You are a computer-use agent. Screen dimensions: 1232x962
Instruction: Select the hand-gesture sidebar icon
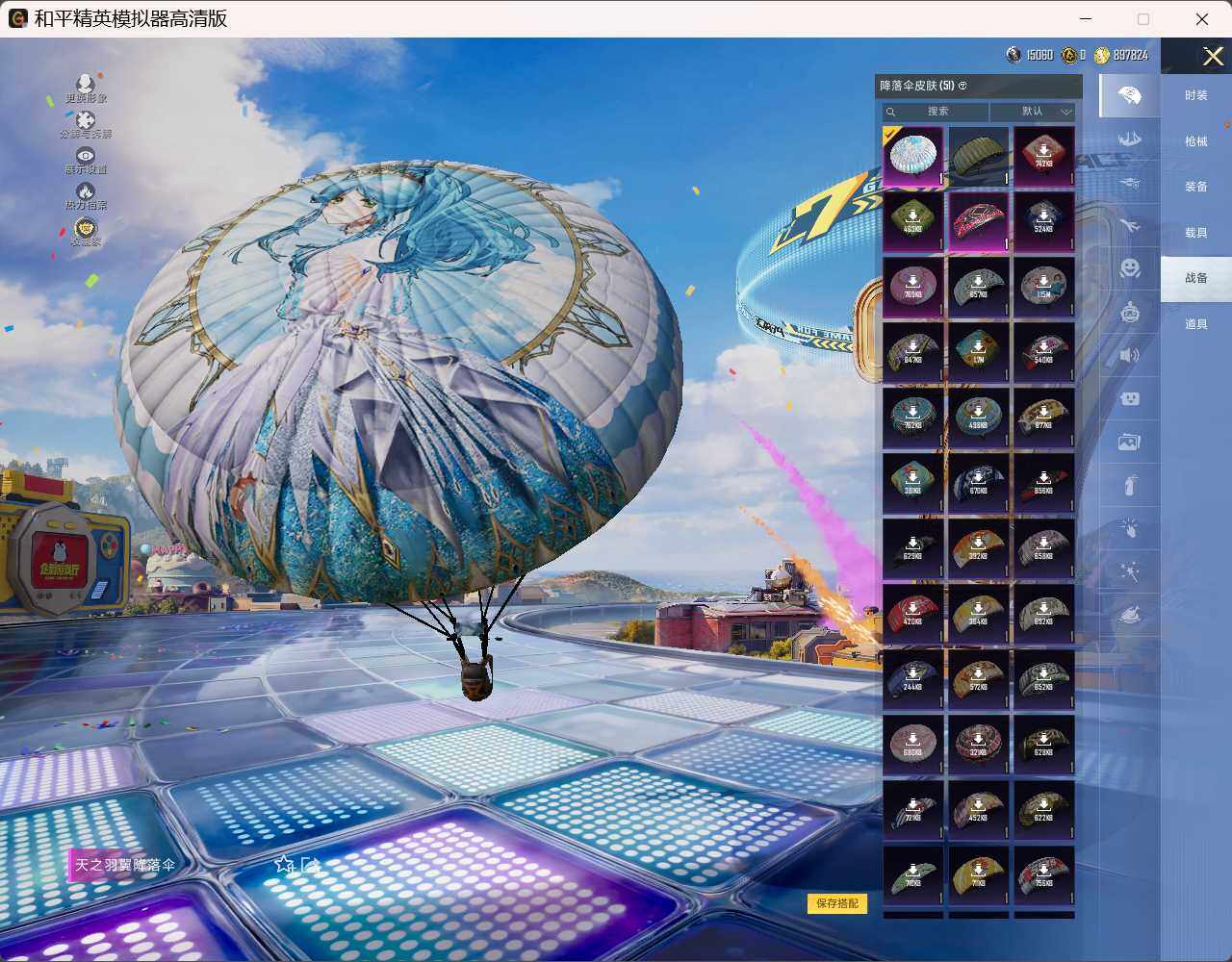[x=1129, y=528]
